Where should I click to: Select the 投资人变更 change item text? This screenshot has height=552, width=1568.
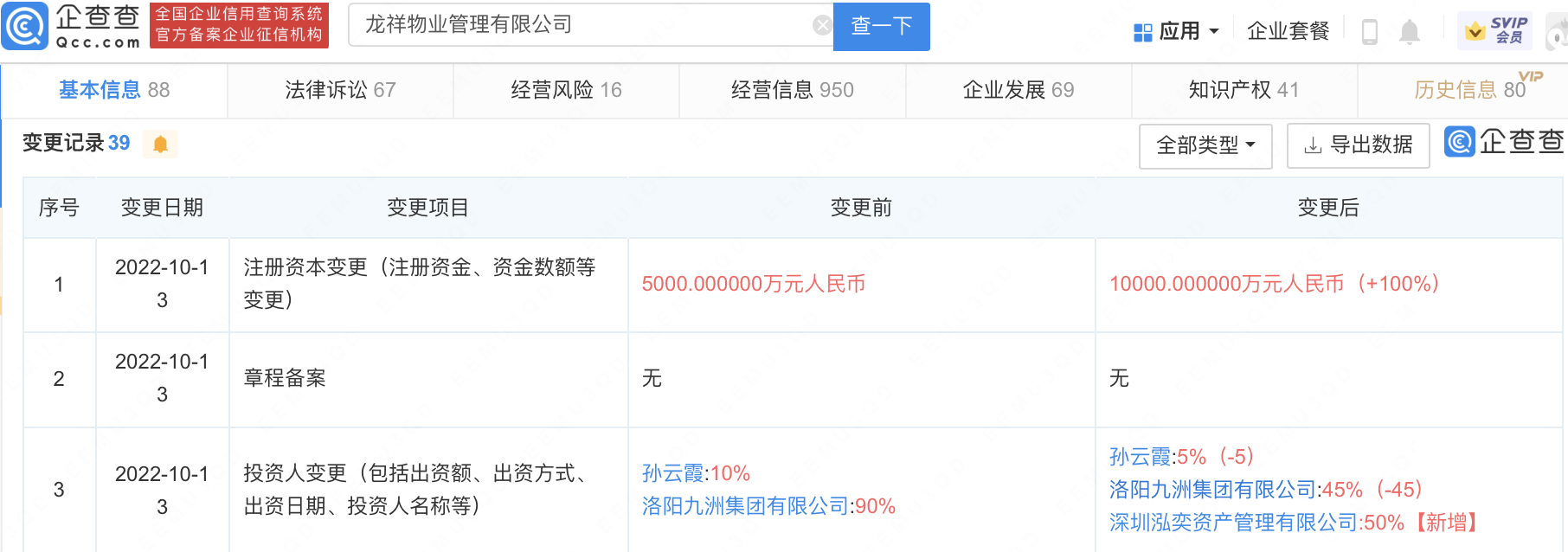click(416, 490)
